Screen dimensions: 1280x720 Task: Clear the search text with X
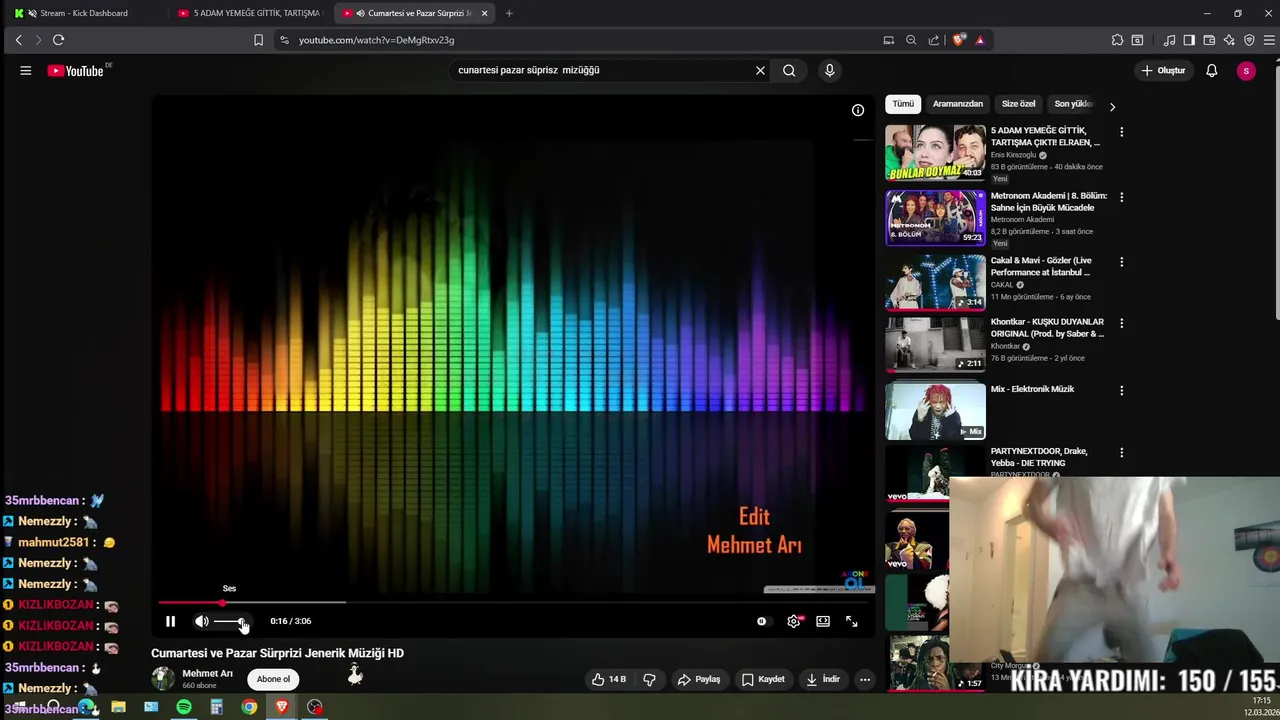point(760,71)
